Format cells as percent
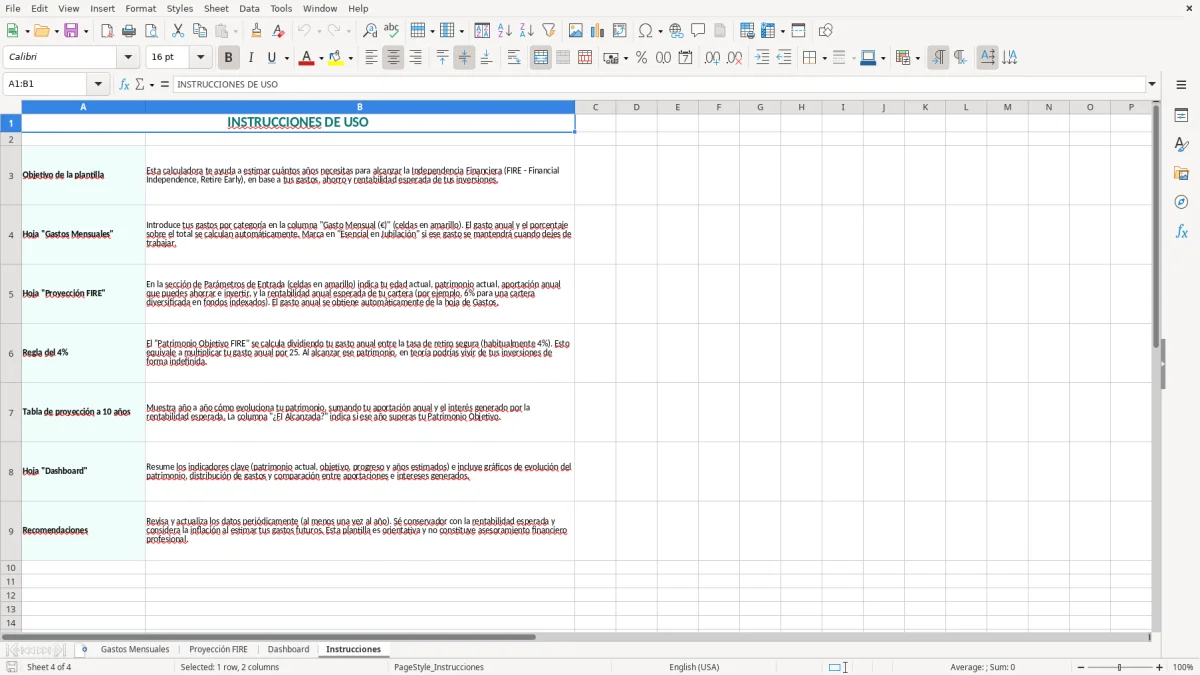The height and width of the screenshot is (675, 1200). click(x=642, y=58)
